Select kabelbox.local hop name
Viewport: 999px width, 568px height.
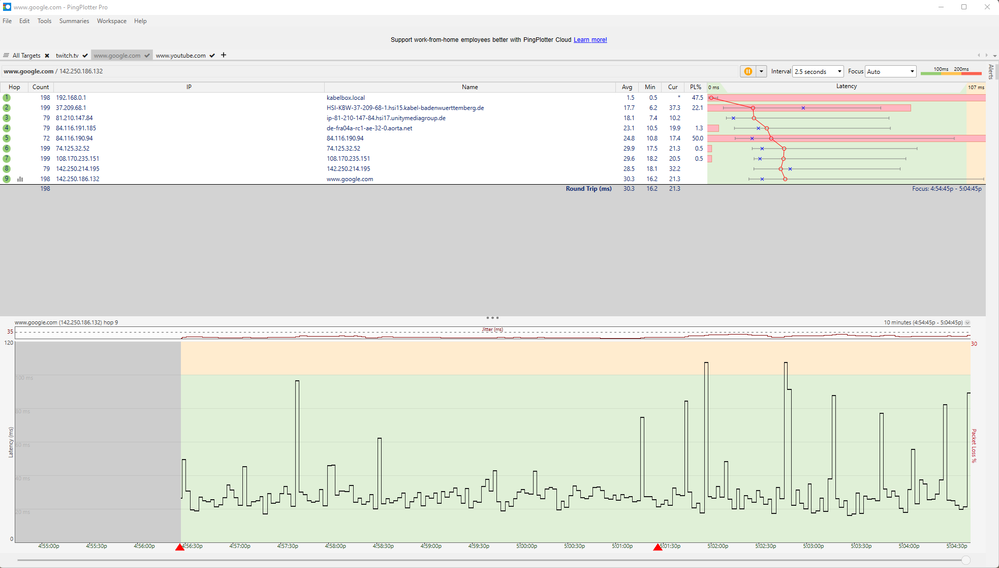click(x=345, y=97)
